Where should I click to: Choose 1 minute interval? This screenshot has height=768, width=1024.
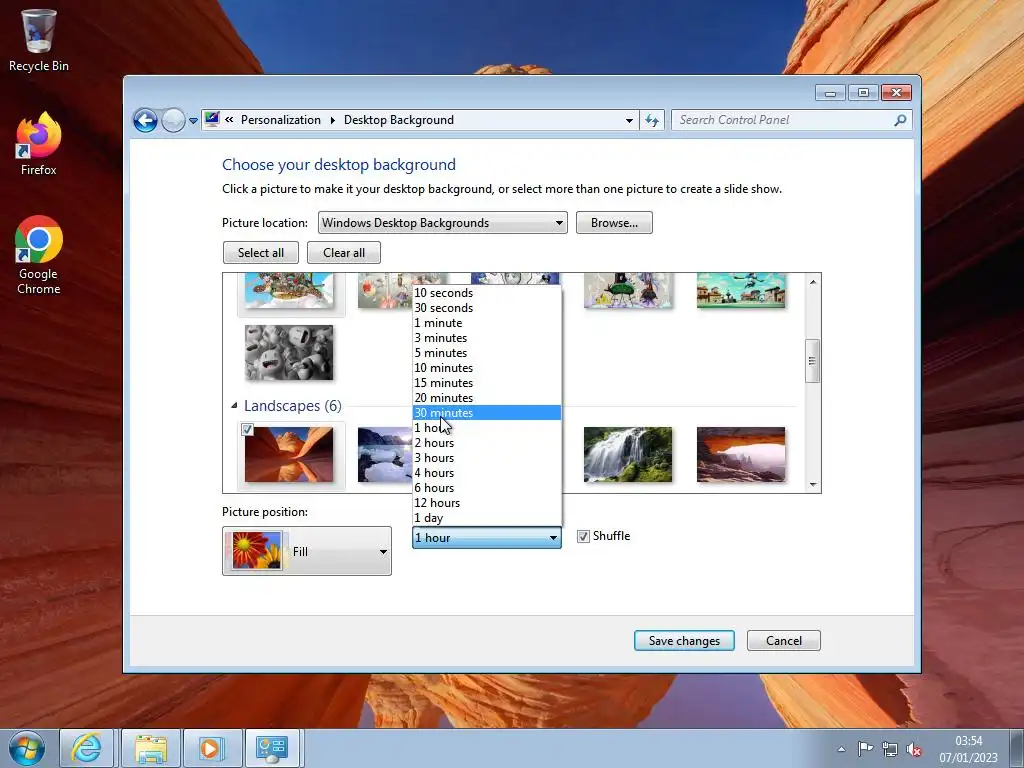(487, 323)
